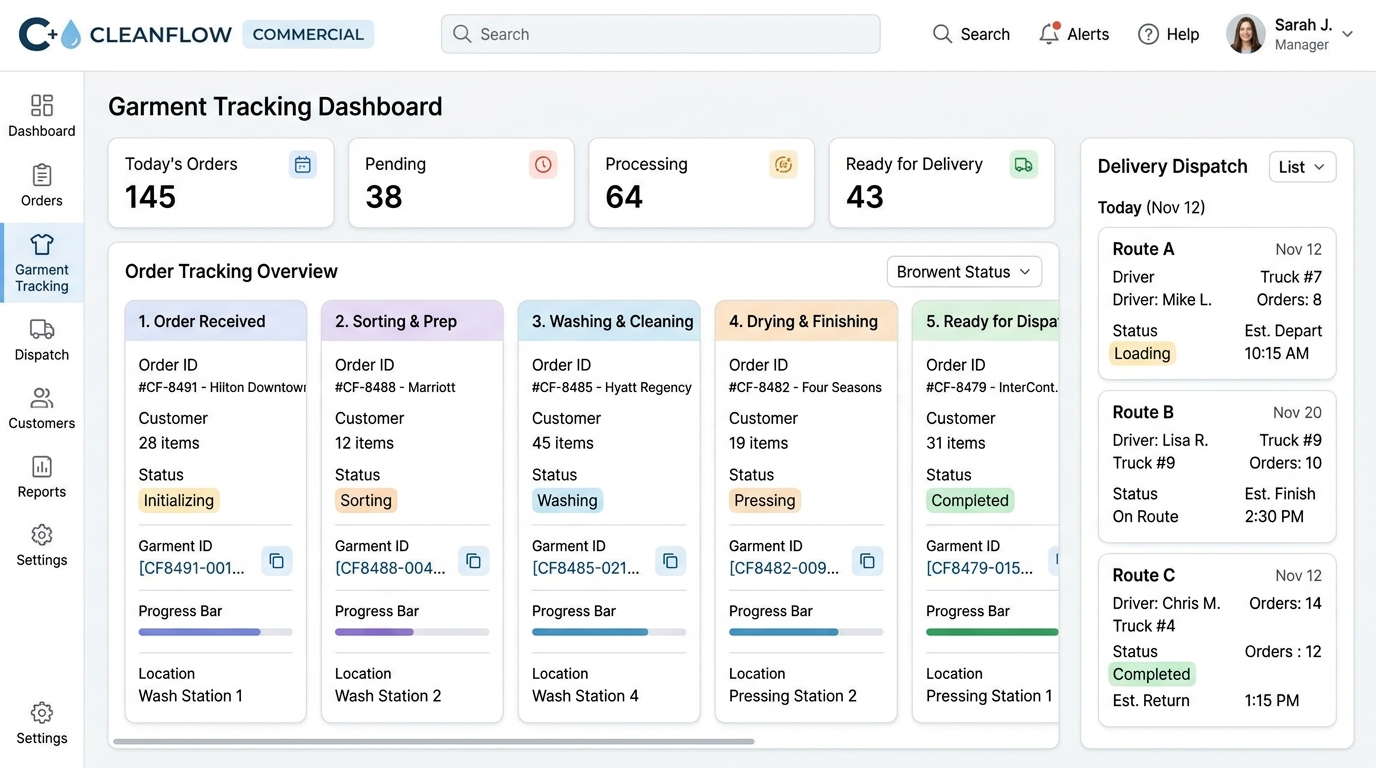Click the Sorting status badge

point(366,501)
